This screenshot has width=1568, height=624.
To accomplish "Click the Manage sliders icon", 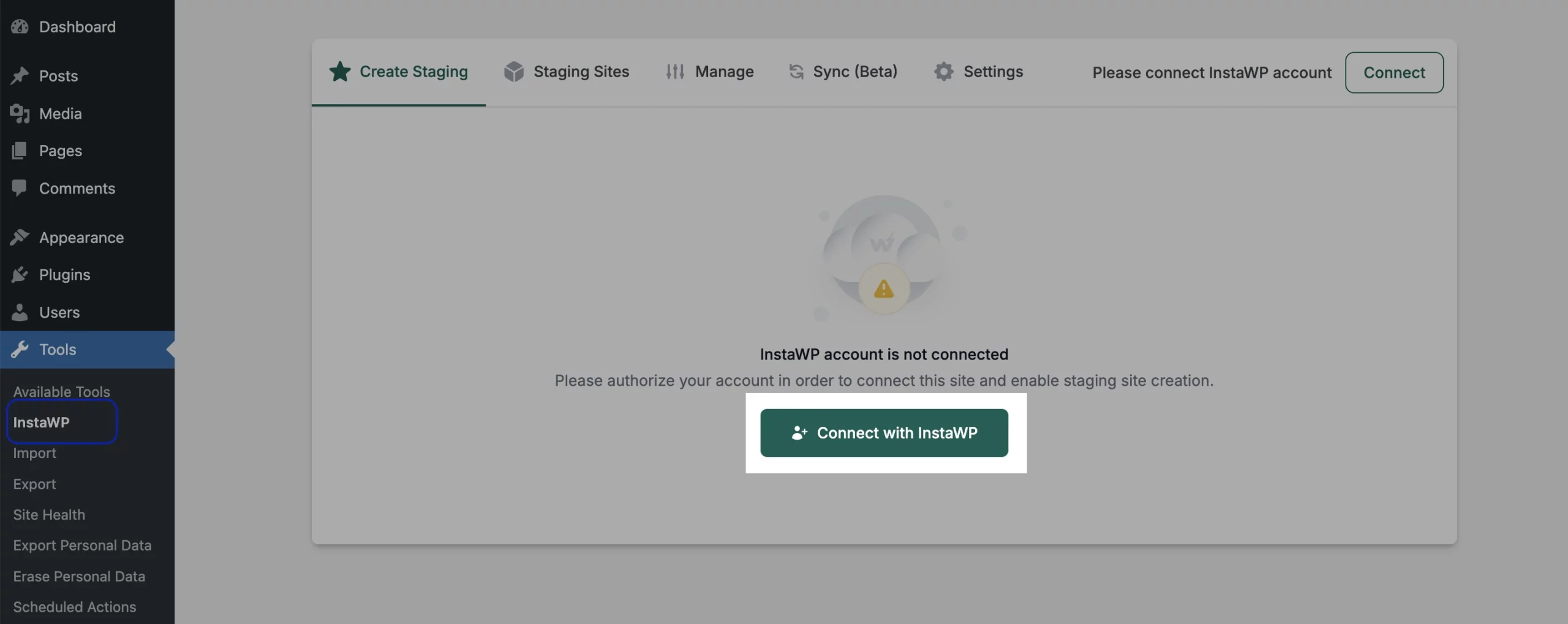I will tap(675, 72).
